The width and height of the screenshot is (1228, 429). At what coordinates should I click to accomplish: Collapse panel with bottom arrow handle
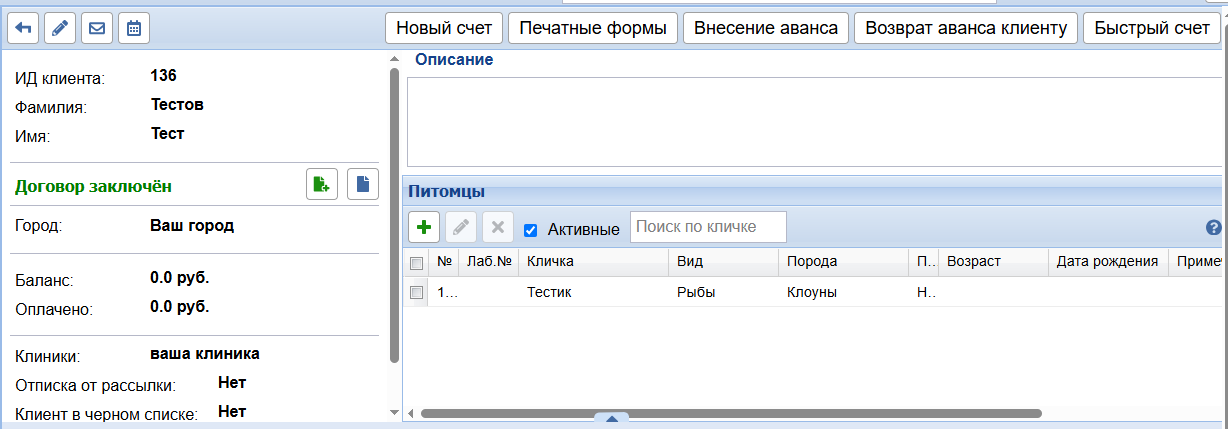click(612, 419)
